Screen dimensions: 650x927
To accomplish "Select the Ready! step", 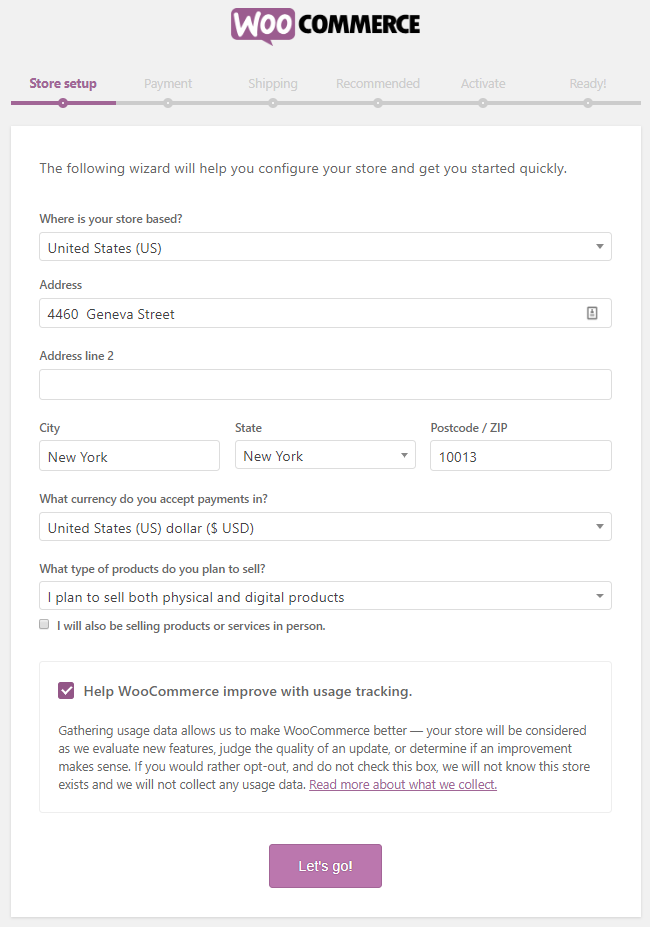I will tap(588, 84).
